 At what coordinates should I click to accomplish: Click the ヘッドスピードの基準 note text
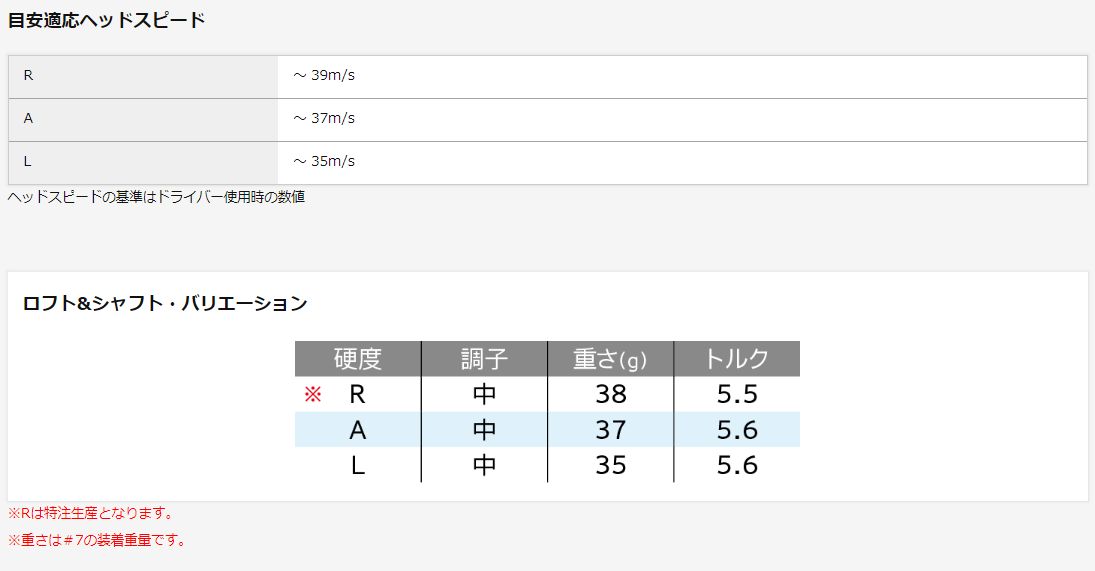coord(156,197)
